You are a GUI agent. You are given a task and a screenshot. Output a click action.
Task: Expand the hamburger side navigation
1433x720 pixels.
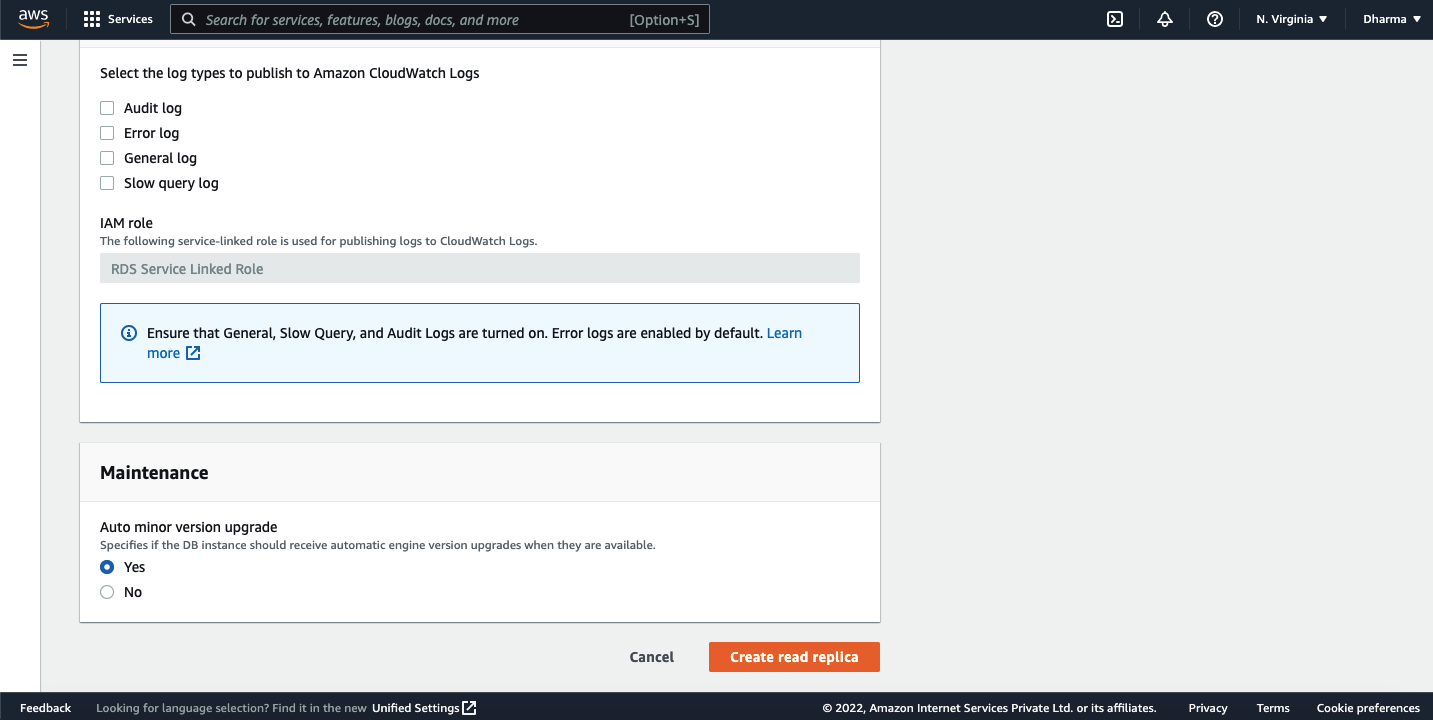coord(20,60)
